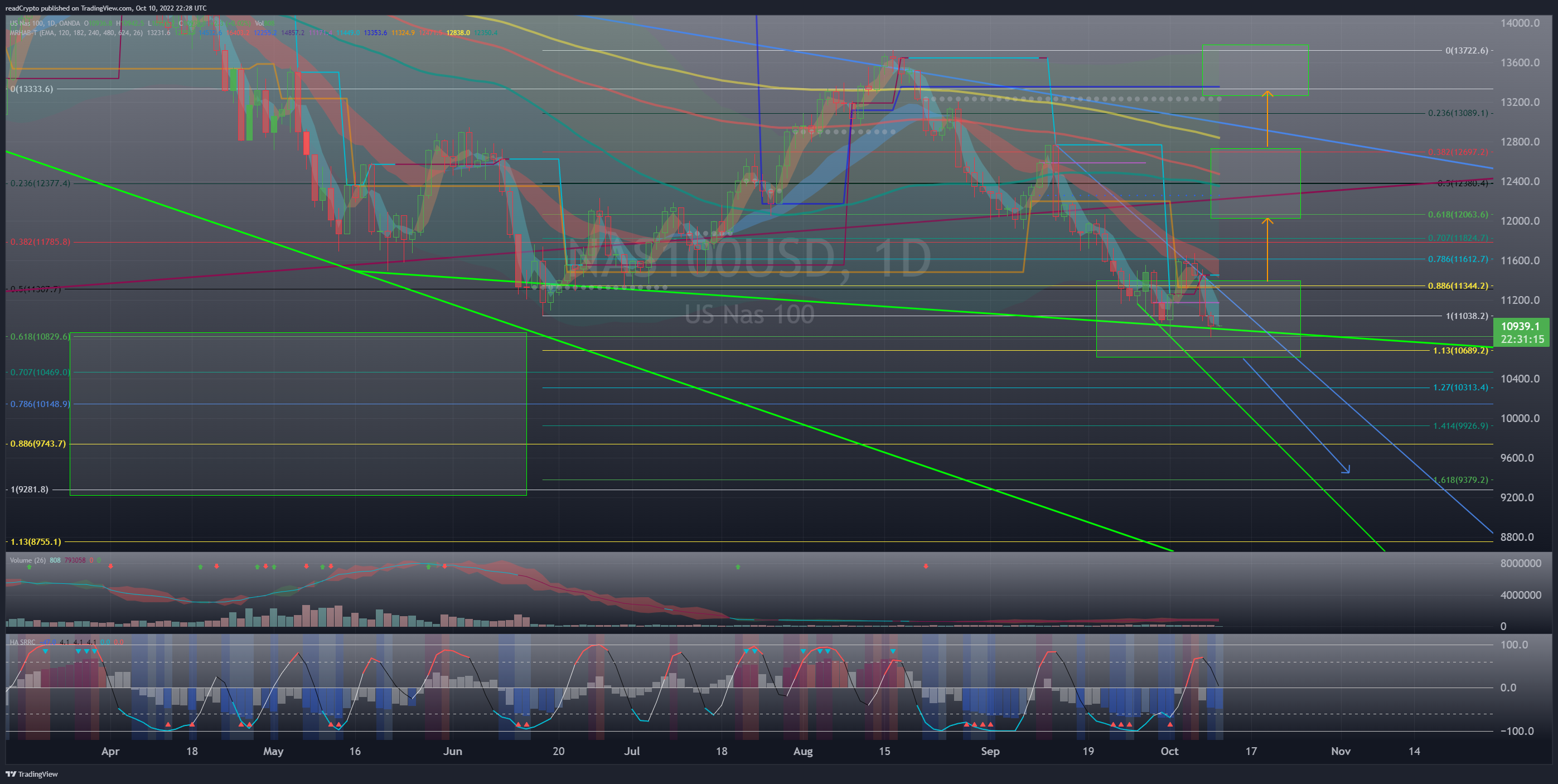
Task: Click the 4000000 volume axis label
Action: (1521, 594)
